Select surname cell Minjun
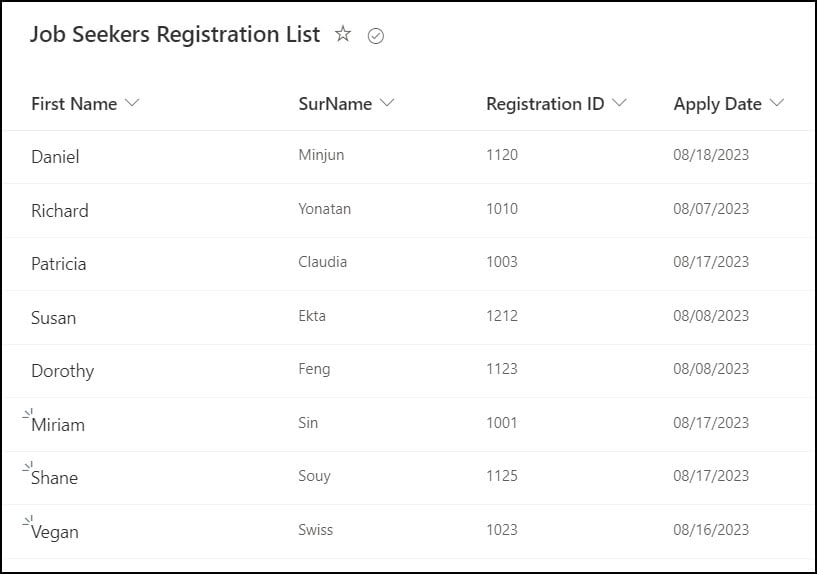 [321, 155]
